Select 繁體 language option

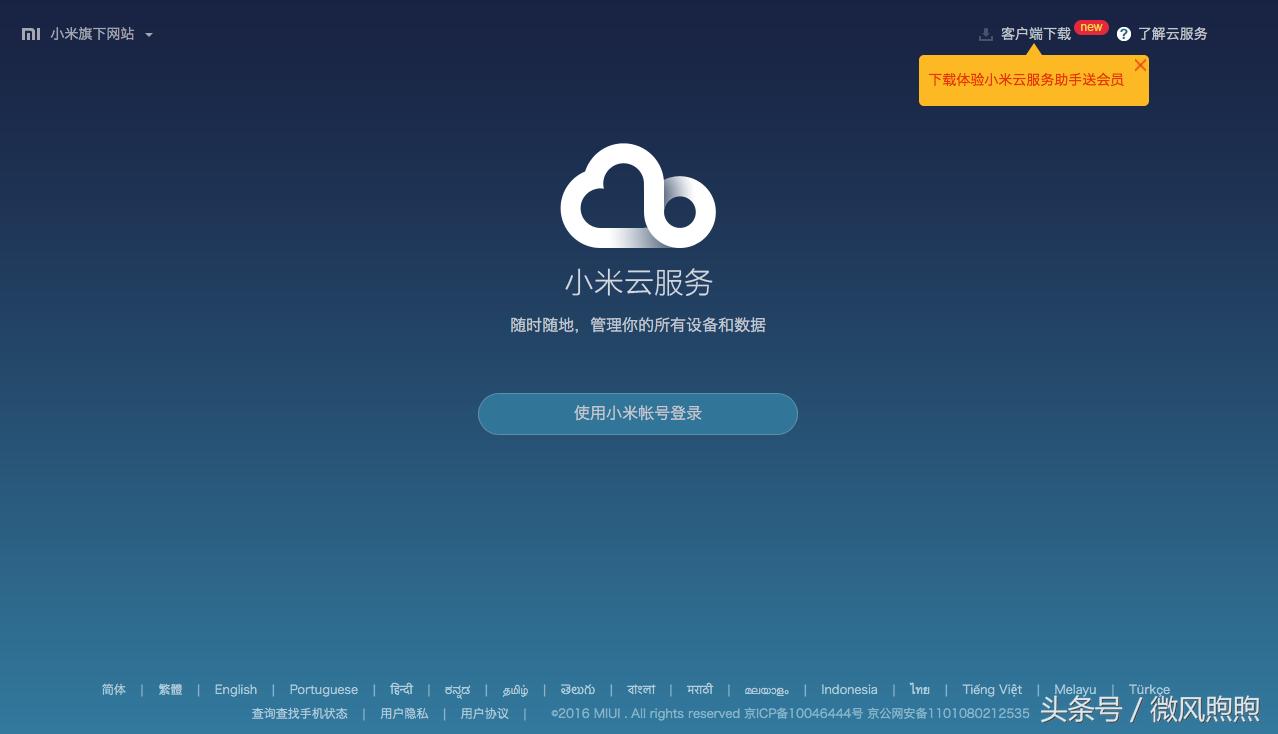(170, 689)
